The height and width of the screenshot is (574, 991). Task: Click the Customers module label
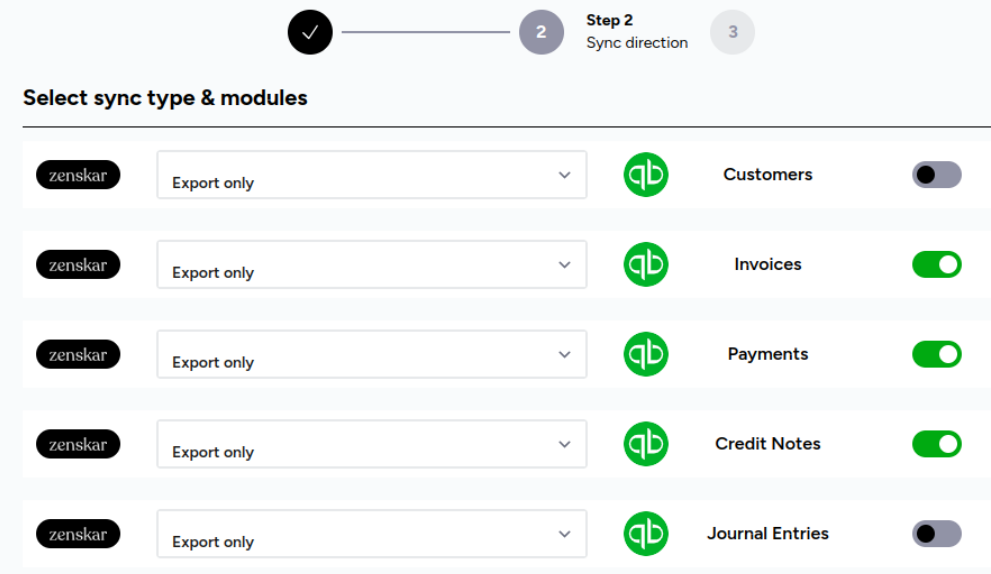[768, 174]
